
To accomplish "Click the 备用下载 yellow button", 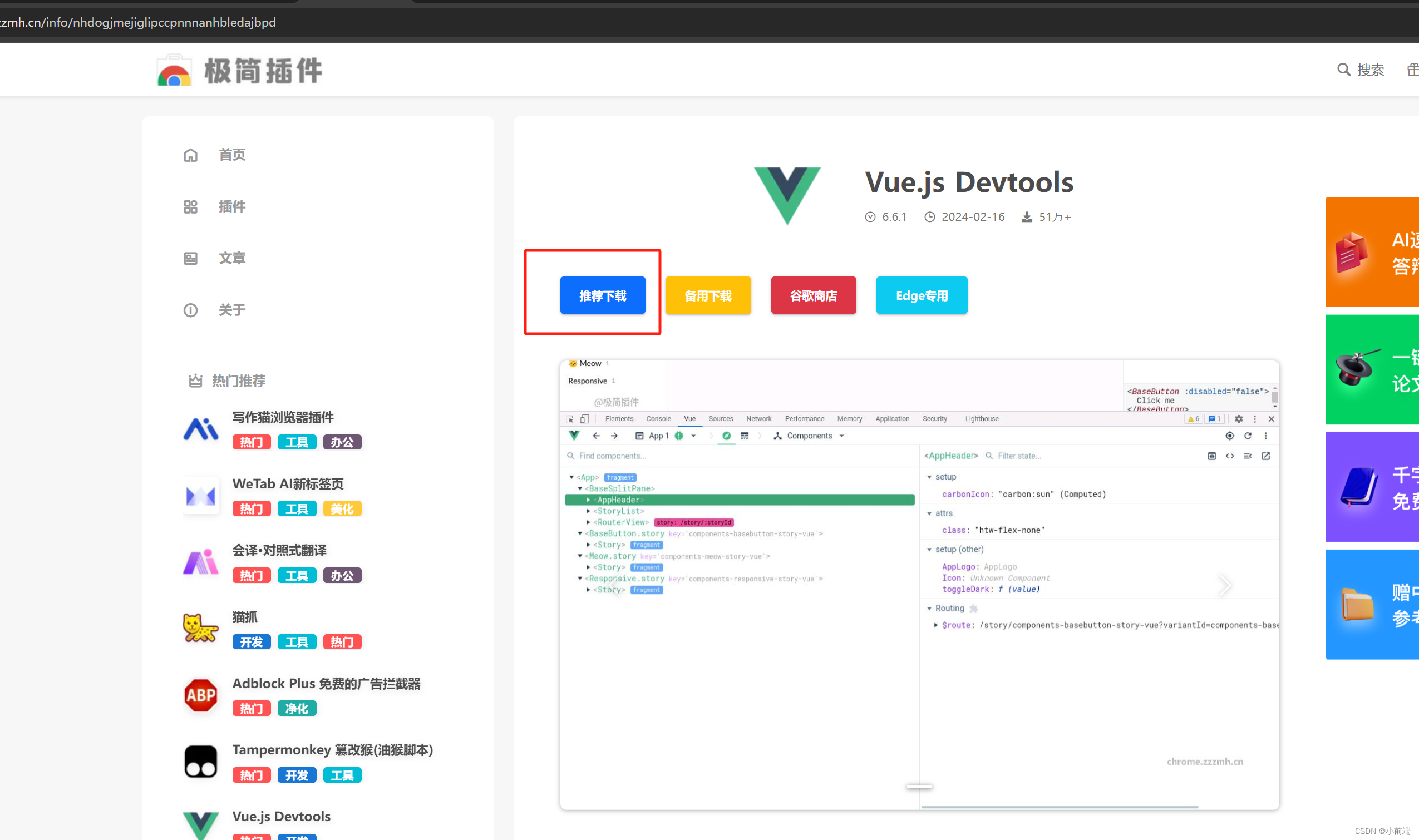I will tap(708, 295).
